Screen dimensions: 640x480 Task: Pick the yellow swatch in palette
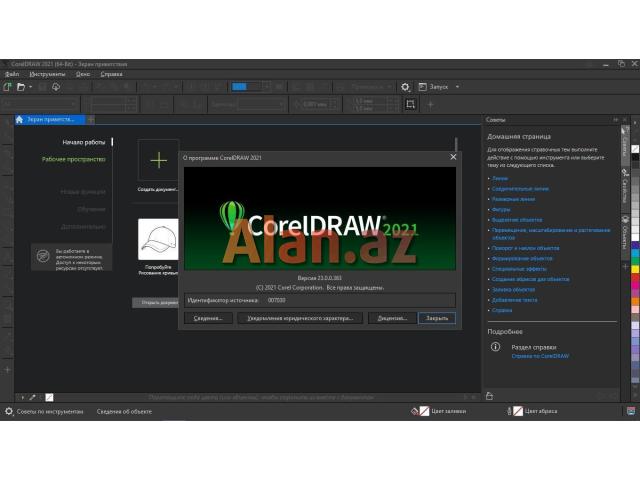click(x=636, y=269)
